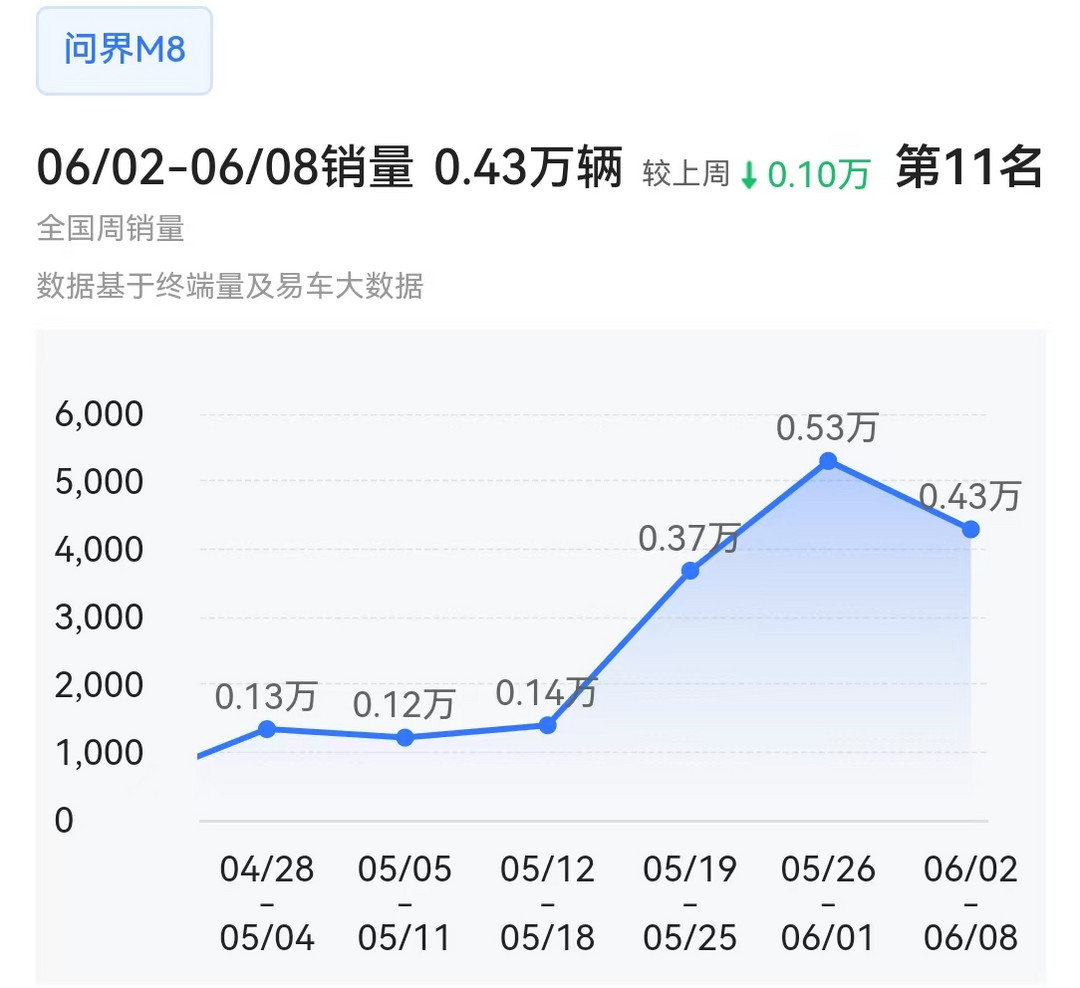The height and width of the screenshot is (988, 1080).
Task: Click the 05/19-05/25 axis label
Action: click(x=690, y=903)
